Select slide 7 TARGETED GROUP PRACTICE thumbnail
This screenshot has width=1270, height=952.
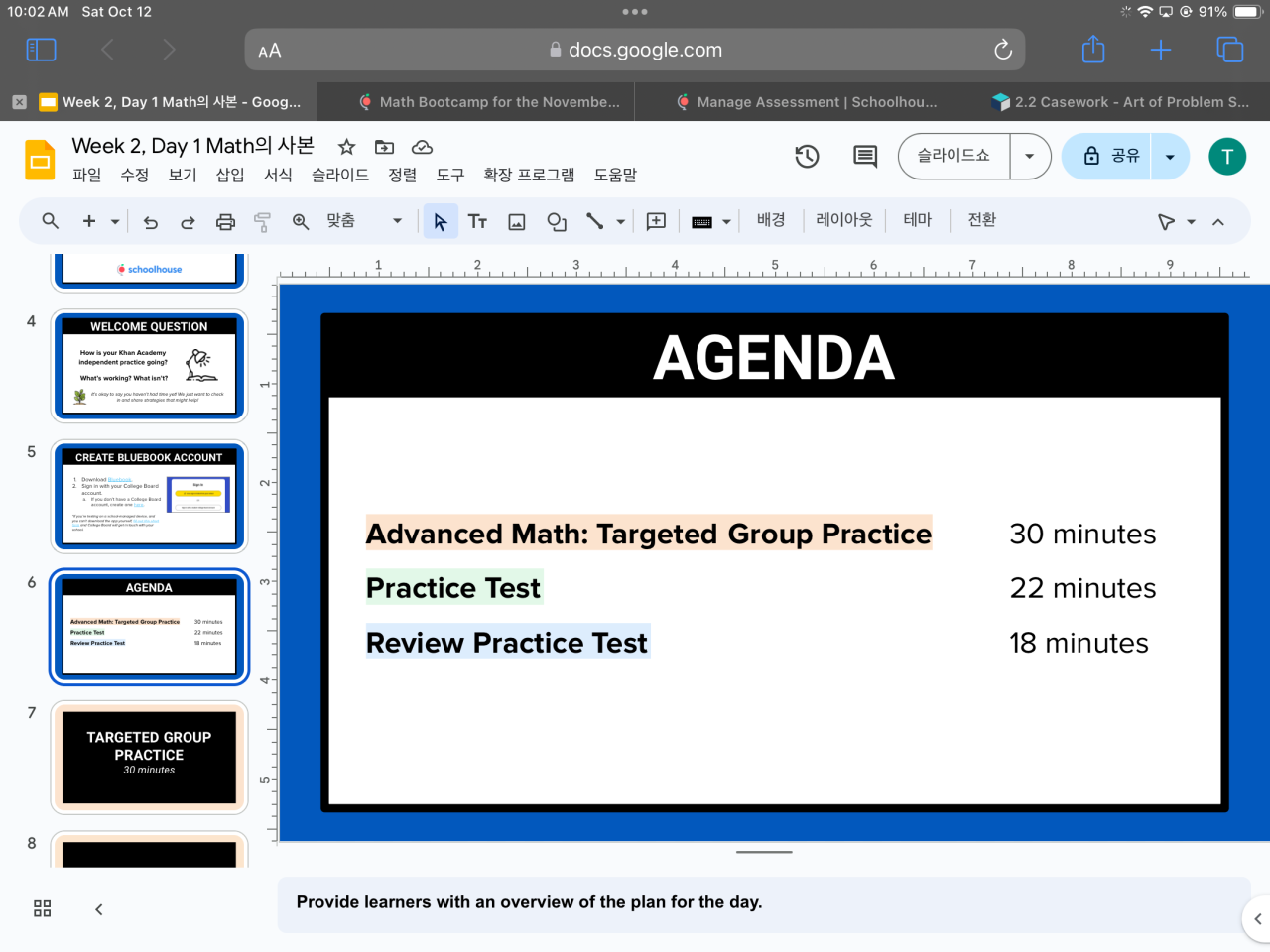[149, 758]
